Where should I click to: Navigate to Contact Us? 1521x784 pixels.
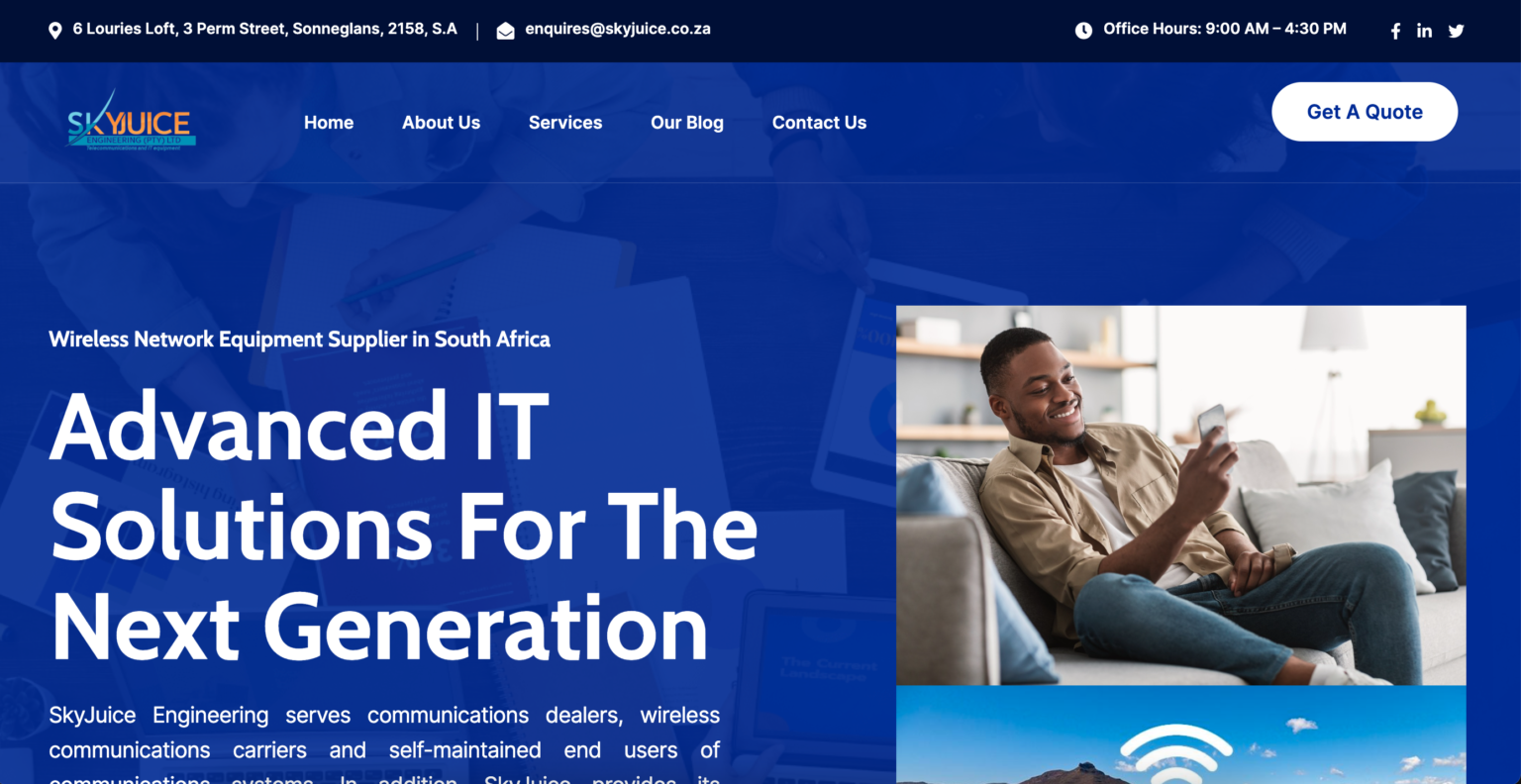coord(819,123)
